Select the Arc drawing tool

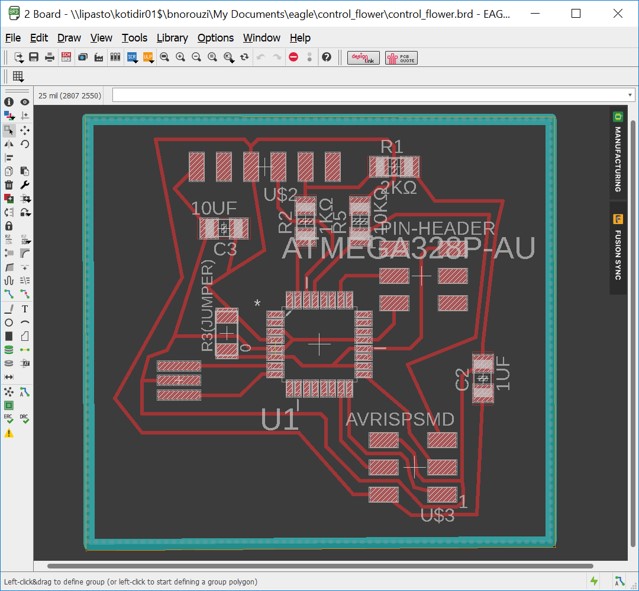pyautogui.click(x=25, y=323)
